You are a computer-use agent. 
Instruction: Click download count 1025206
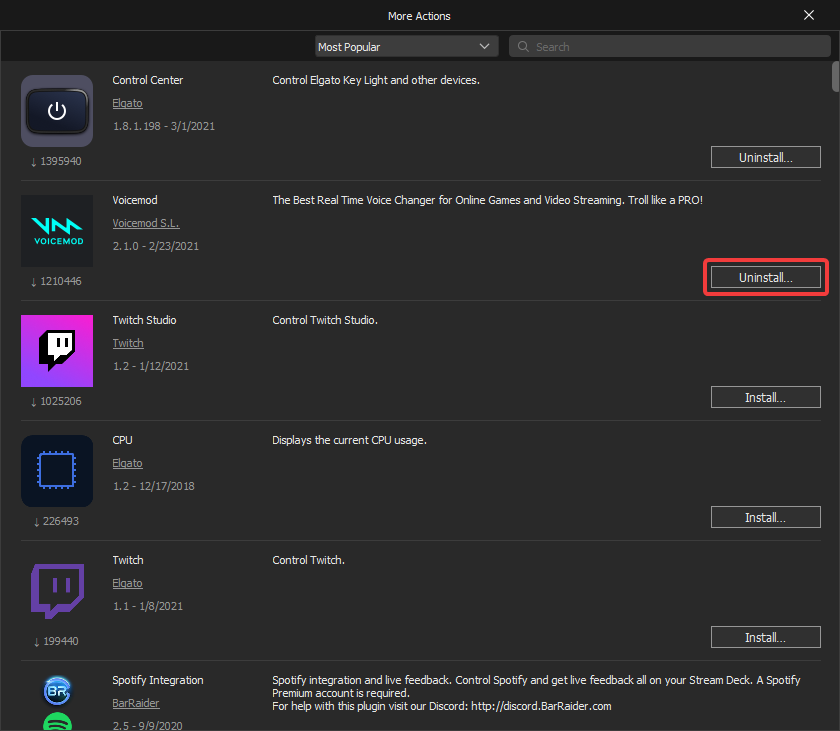click(x=56, y=401)
